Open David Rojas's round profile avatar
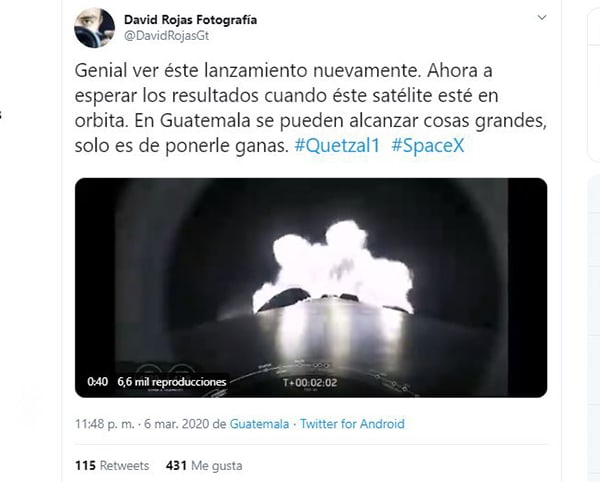This screenshot has height=482, width=600. pos(94,28)
